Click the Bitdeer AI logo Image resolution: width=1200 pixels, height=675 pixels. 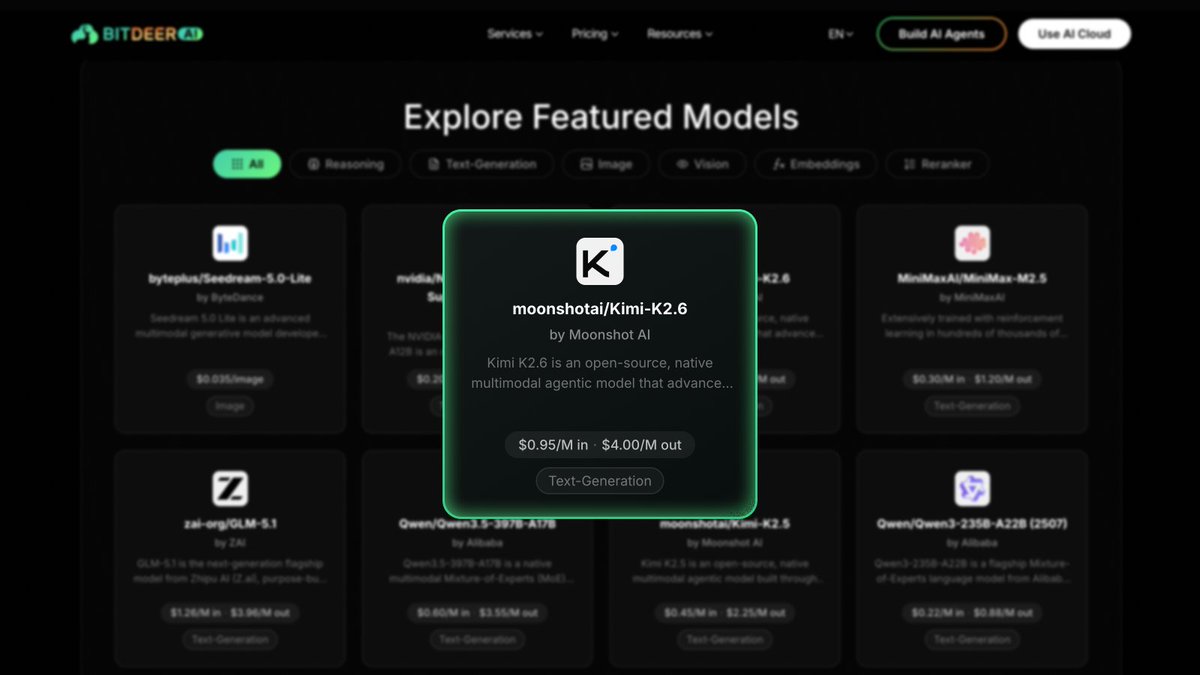pos(137,34)
